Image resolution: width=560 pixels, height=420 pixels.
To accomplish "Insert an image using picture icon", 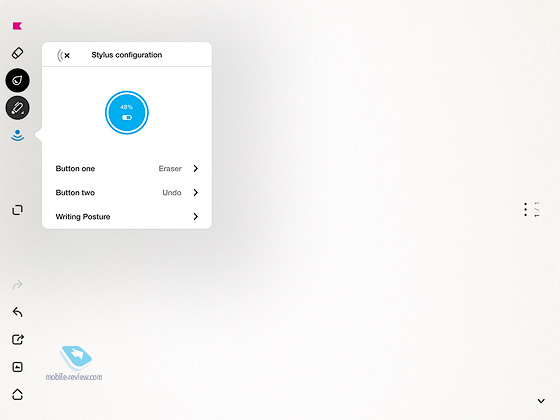I will [x=18, y=367].
